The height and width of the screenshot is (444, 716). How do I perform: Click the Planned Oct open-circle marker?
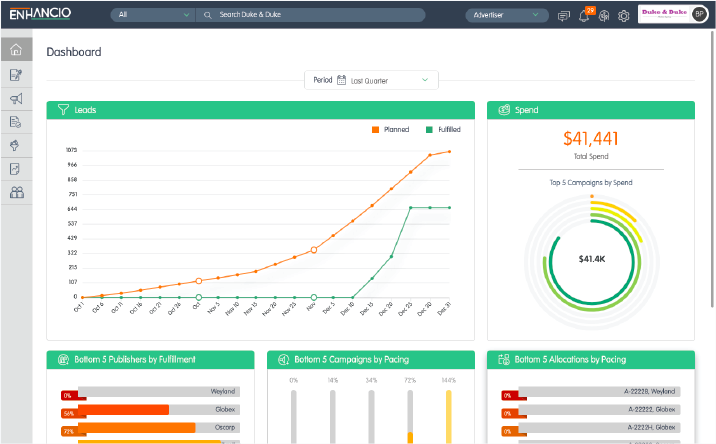click(199, 281)
